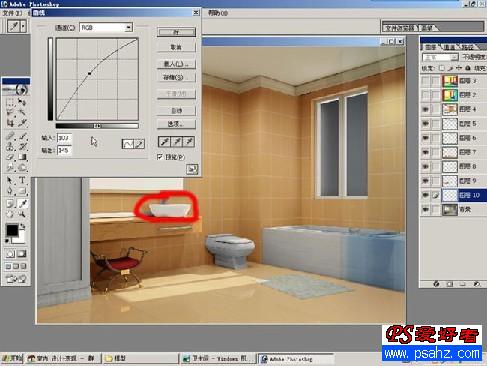The image size is (487, 366).
Task: Select the Eraser tool
Action: pyautogui.click(x=10, y=157)
